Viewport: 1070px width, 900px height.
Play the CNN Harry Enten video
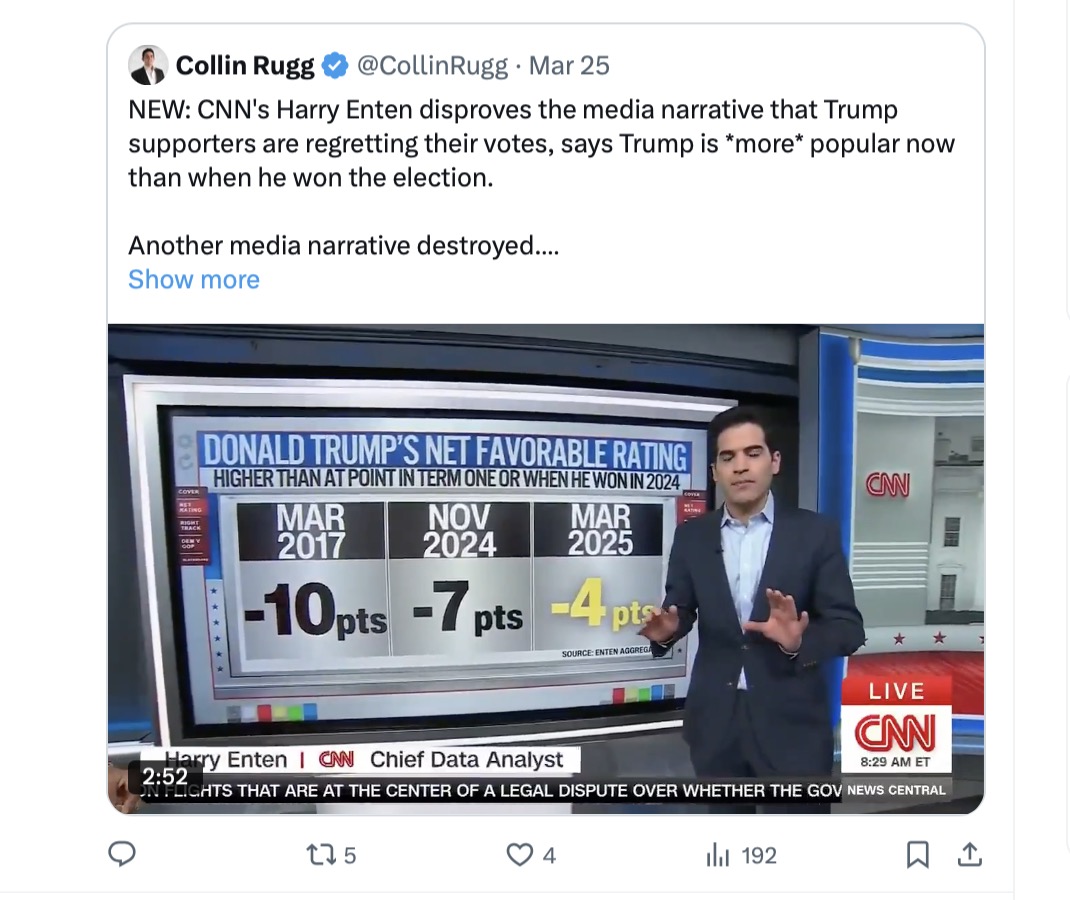point(546,568)
